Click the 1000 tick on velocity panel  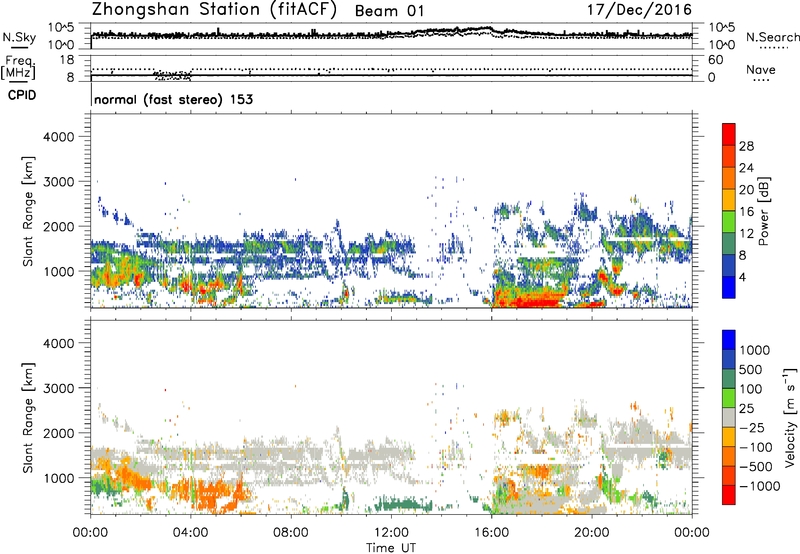[x=58, y=478]
